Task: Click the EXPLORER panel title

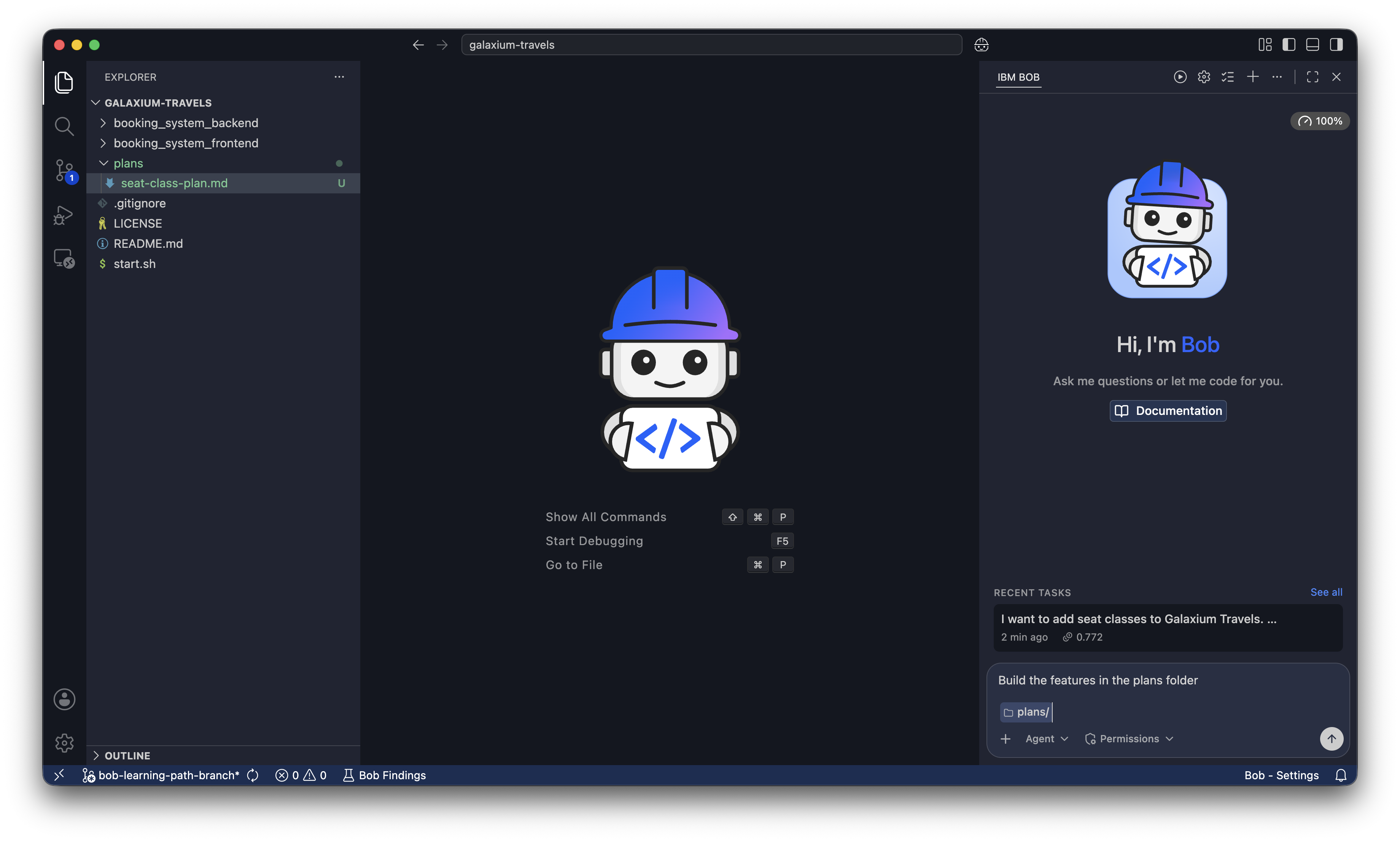Action: point(130,77)
